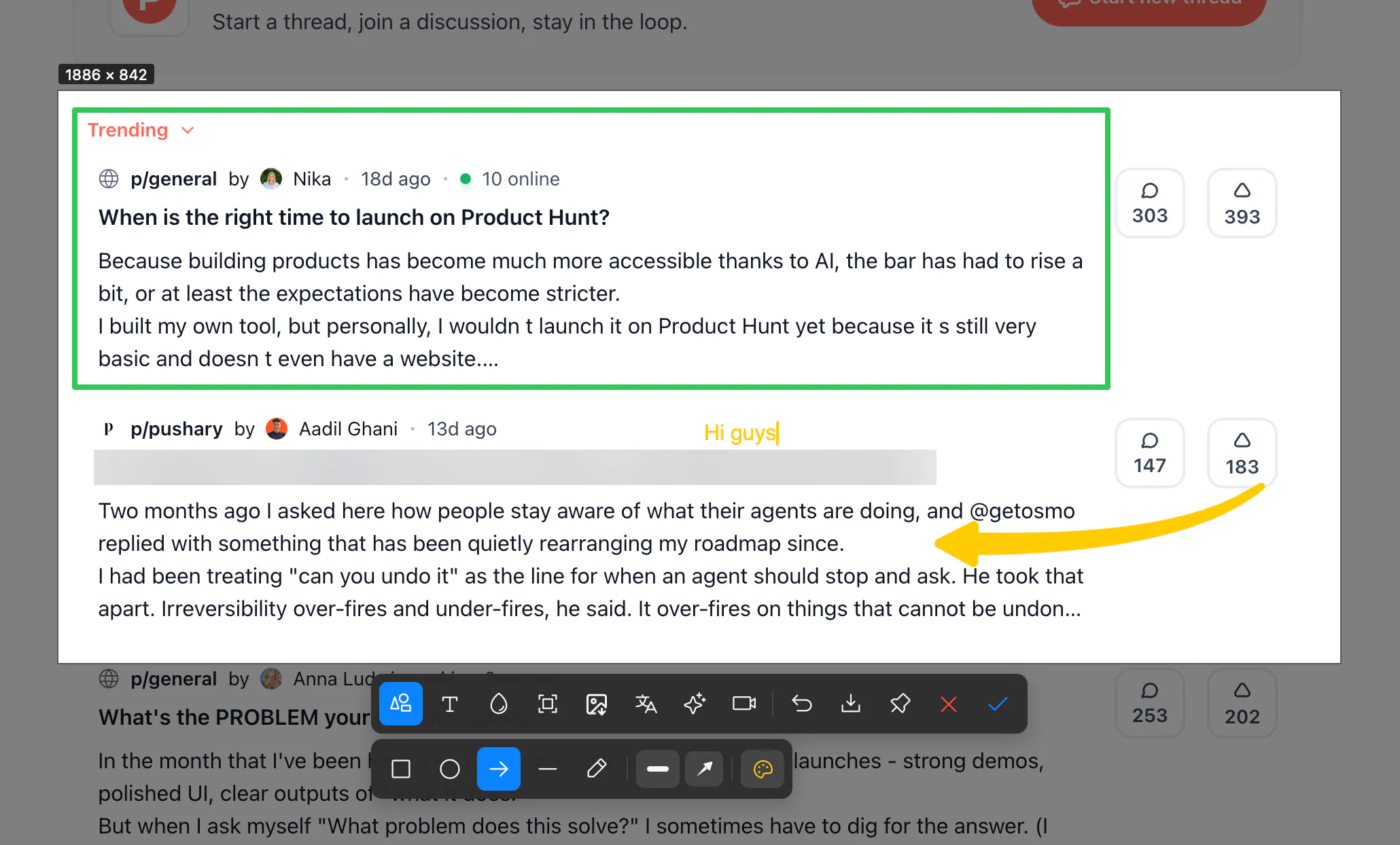Open comments on thread with 253 replies
This screenshot has width=1400, height=845.
pyautogui.click(x=1150, y=703)
